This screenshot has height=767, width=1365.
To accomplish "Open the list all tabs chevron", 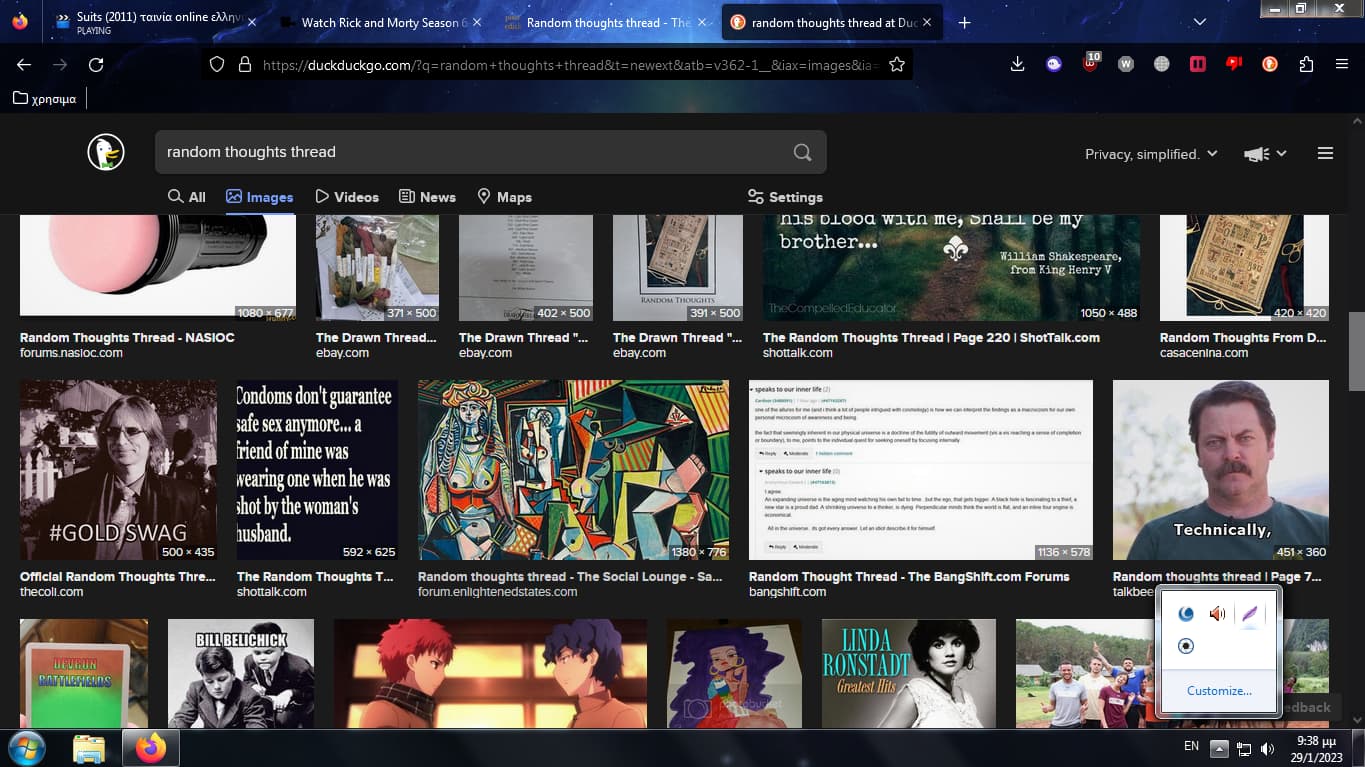I will tap(1200, 22).
